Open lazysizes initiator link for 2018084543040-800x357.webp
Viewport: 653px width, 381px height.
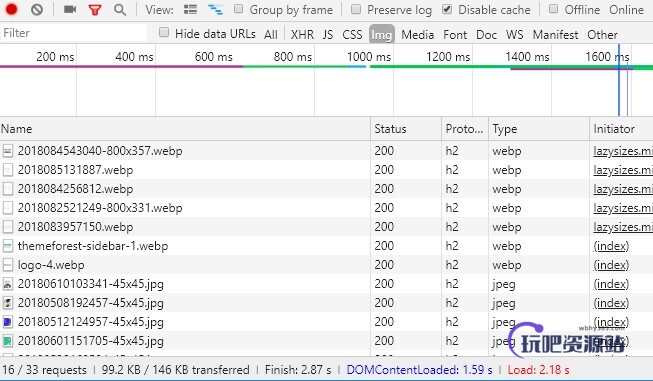coord(623,151)
